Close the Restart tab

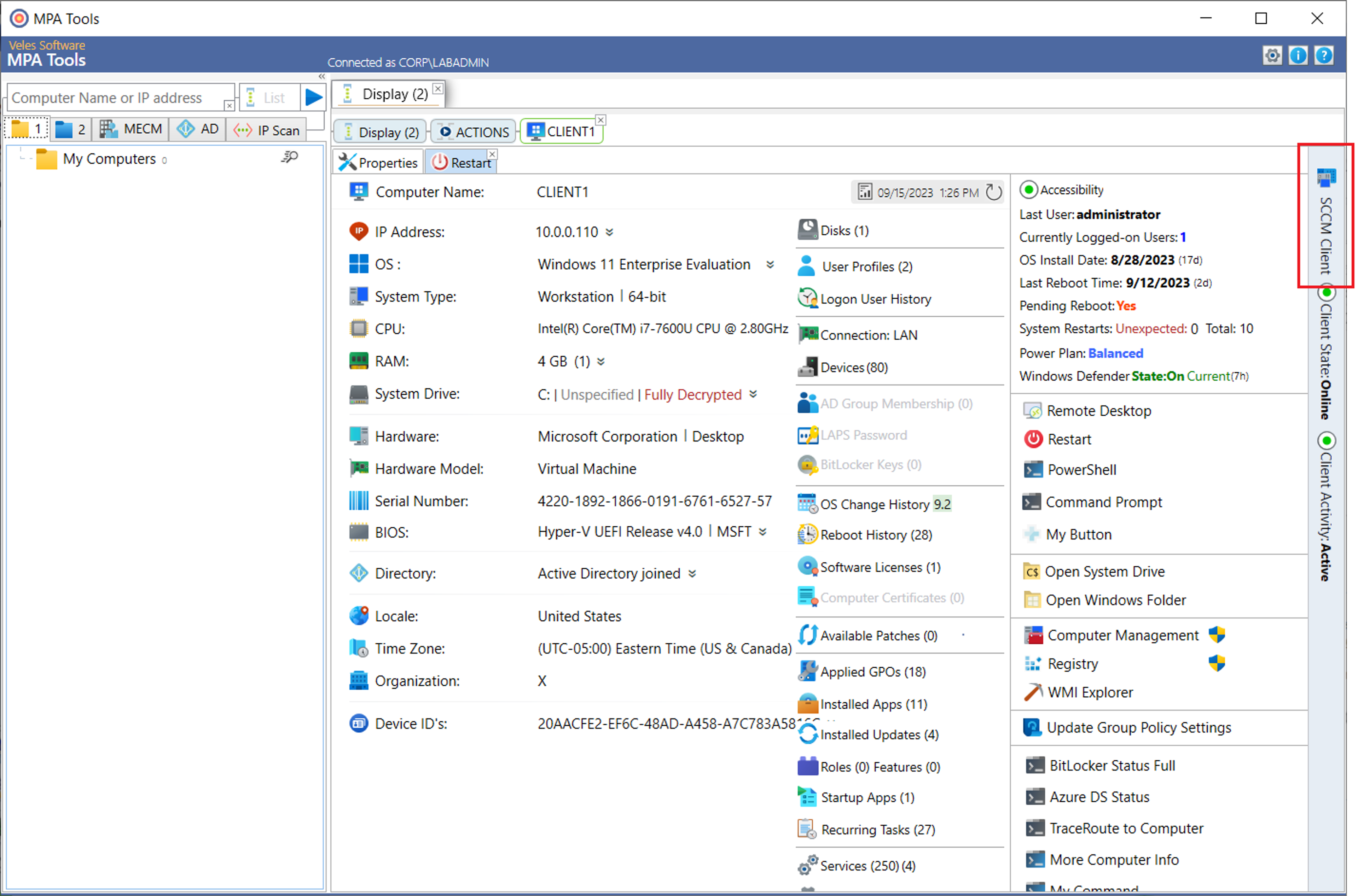(x=492, y=154)
